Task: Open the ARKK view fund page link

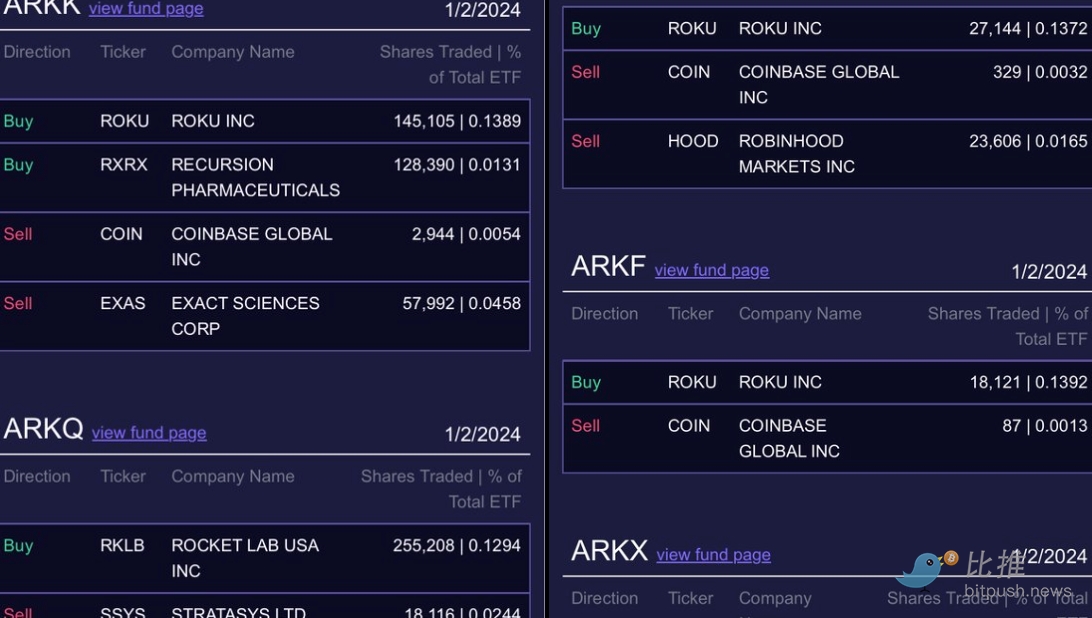Action: (146, 9)
